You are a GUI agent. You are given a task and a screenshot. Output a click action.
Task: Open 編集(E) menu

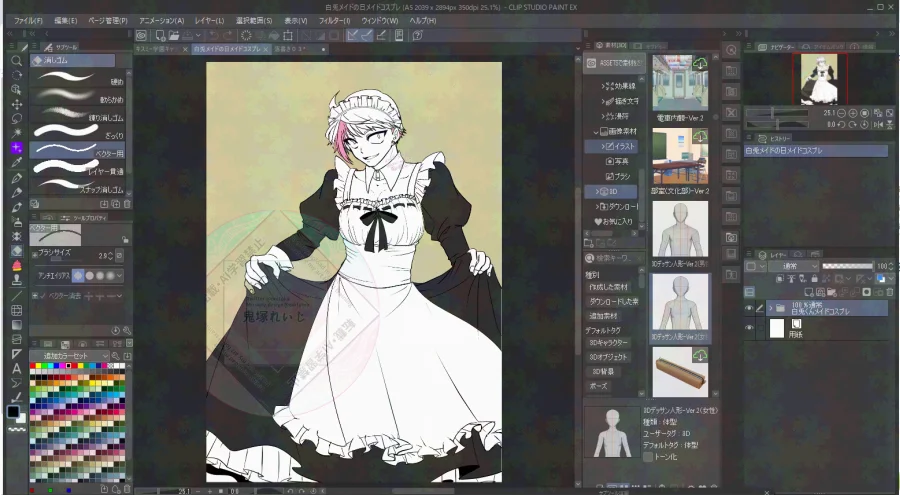[65, 21]
